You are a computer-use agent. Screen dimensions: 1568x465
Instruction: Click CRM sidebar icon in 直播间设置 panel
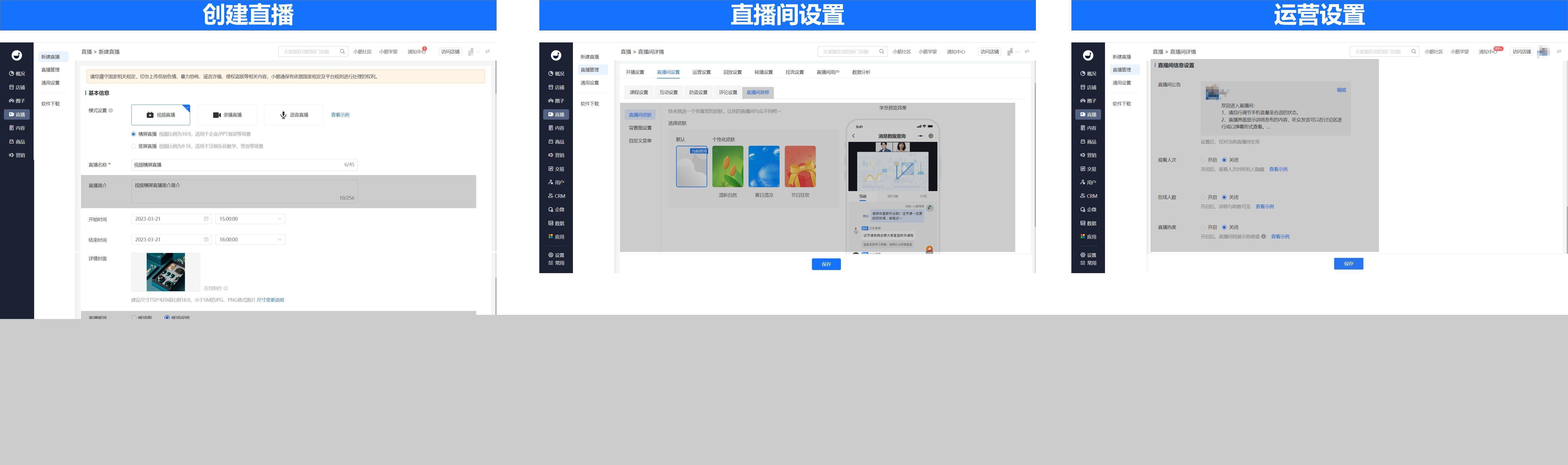click(551, 196)
